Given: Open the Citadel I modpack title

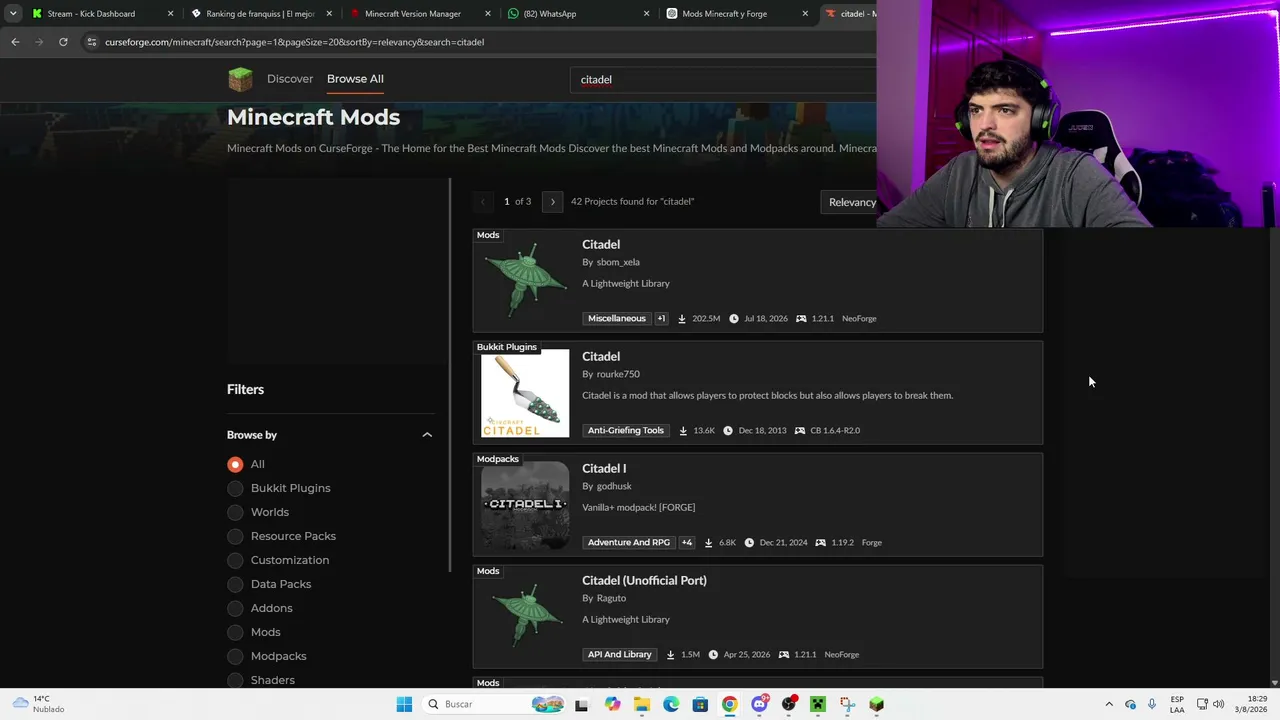Looking at the screenshot, I should 604,468.
